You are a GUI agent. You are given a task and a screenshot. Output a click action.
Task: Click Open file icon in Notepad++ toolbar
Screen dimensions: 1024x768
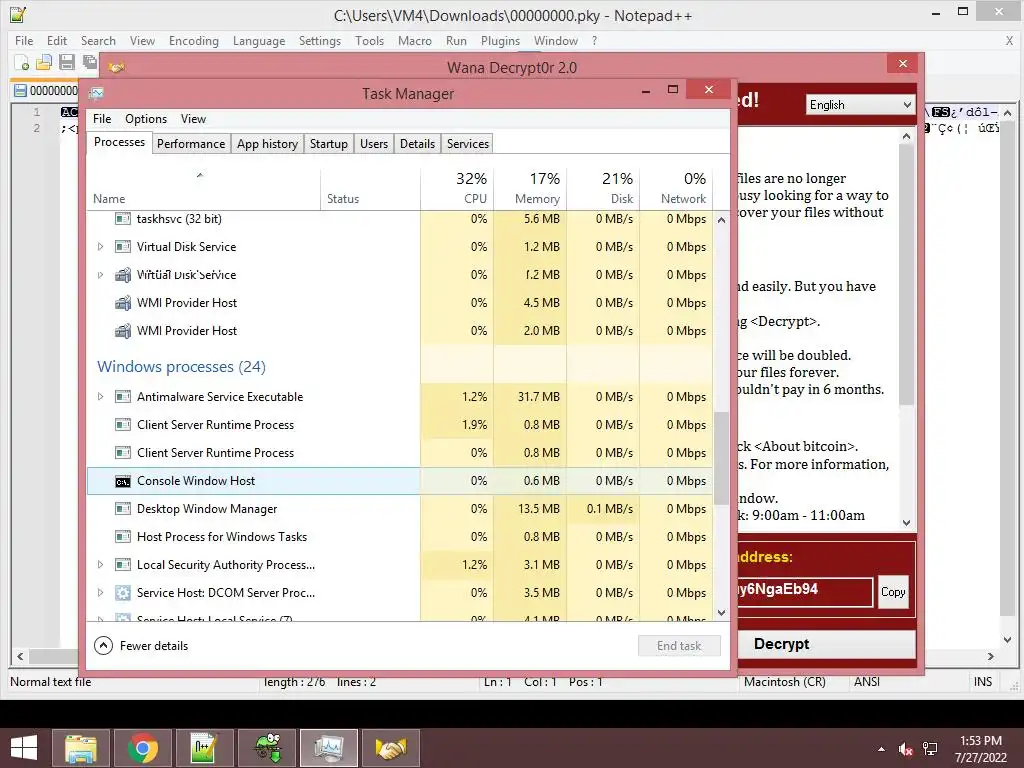44,63
